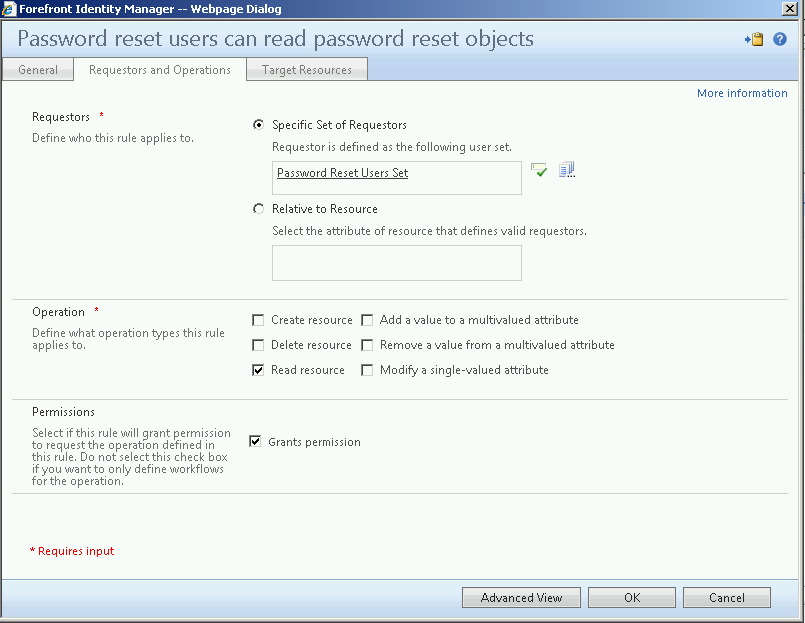Click the 'Permissions' section heading
The height and width of the screenshot is (623, 805).
[x=63, y=412]
